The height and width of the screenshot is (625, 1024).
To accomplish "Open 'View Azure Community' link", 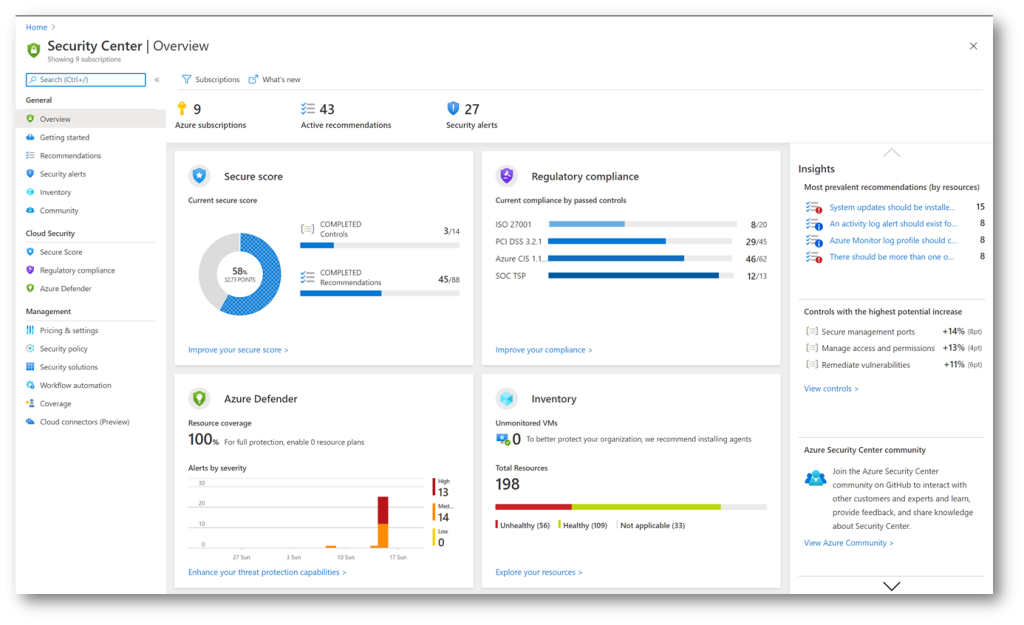I will click(848, 543).
